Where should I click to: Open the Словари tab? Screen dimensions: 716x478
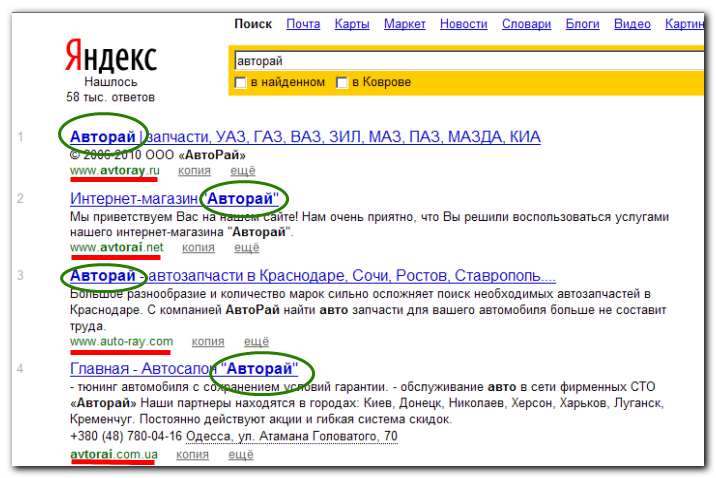(526, 24)
